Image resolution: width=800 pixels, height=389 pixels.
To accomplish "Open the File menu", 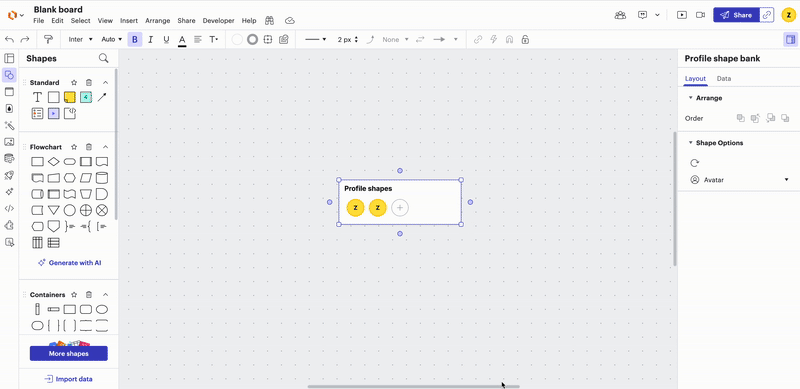I will point(39,21).
